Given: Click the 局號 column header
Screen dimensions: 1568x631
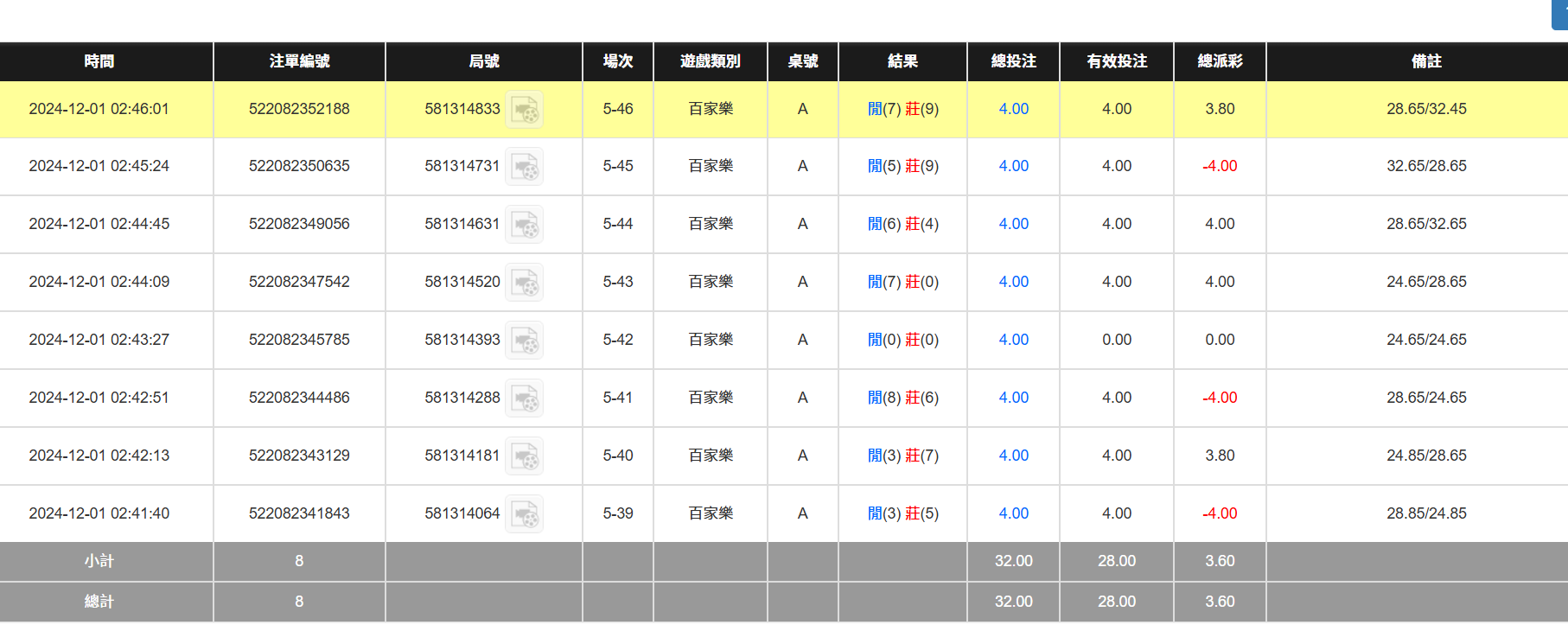Looking at the screenshot, I should click(484, 61).
